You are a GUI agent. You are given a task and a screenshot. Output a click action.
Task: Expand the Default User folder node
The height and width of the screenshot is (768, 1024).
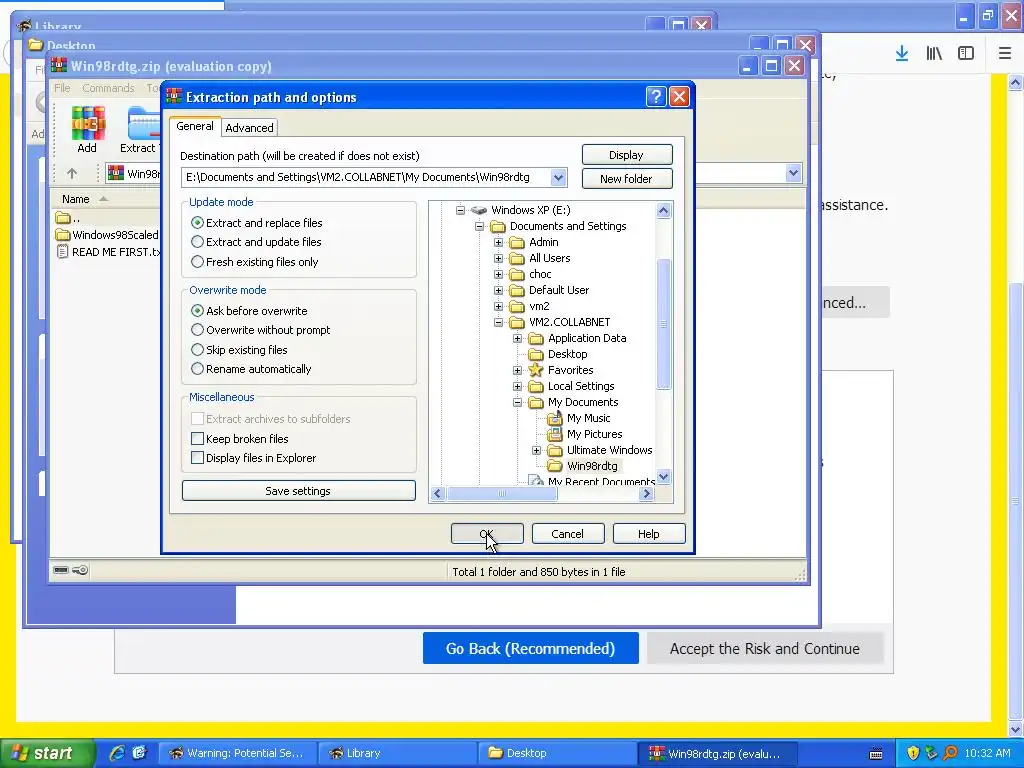coord(498,290)
